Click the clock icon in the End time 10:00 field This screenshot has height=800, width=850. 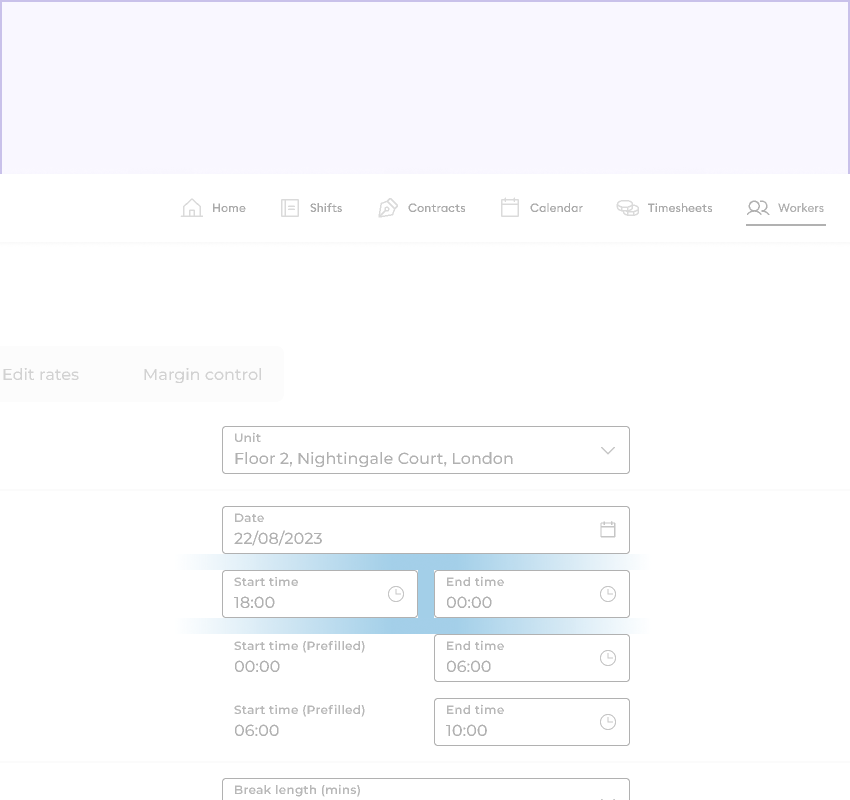coord(608,722)
